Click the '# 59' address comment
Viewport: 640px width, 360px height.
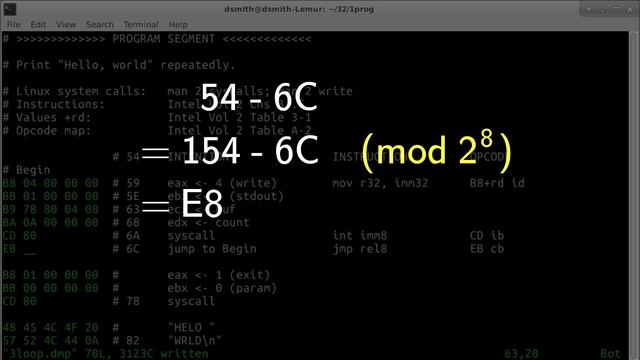[x=126, y=183]
